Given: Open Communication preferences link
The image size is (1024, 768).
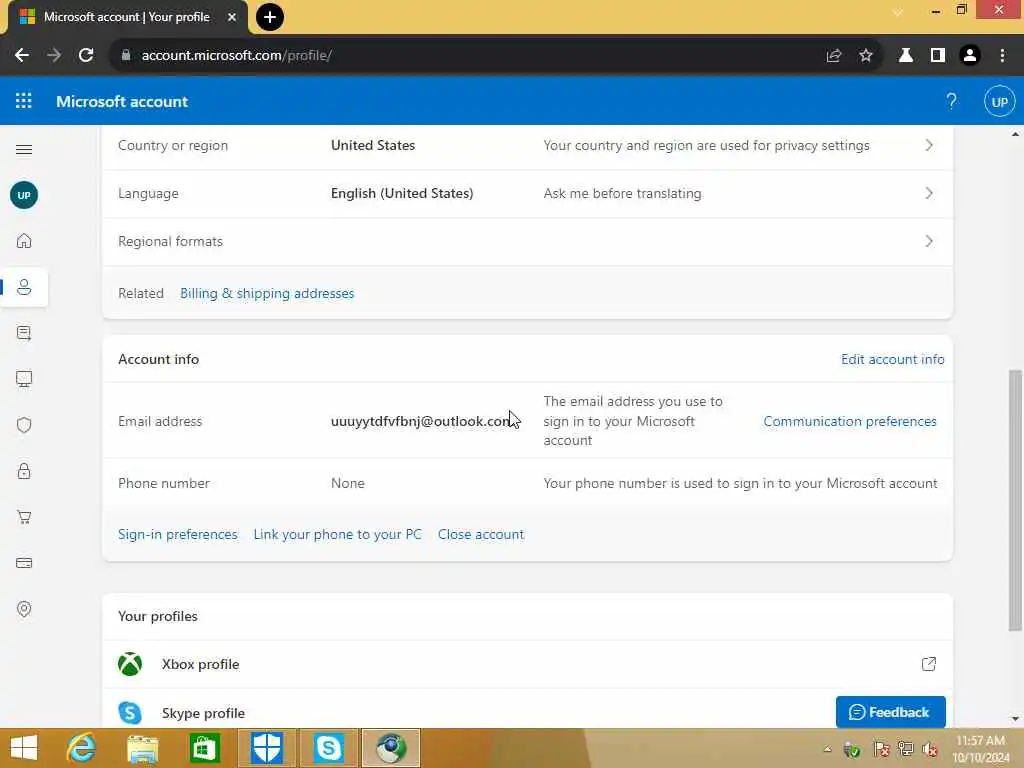Looking at the screenshot, I should [850, 421].
